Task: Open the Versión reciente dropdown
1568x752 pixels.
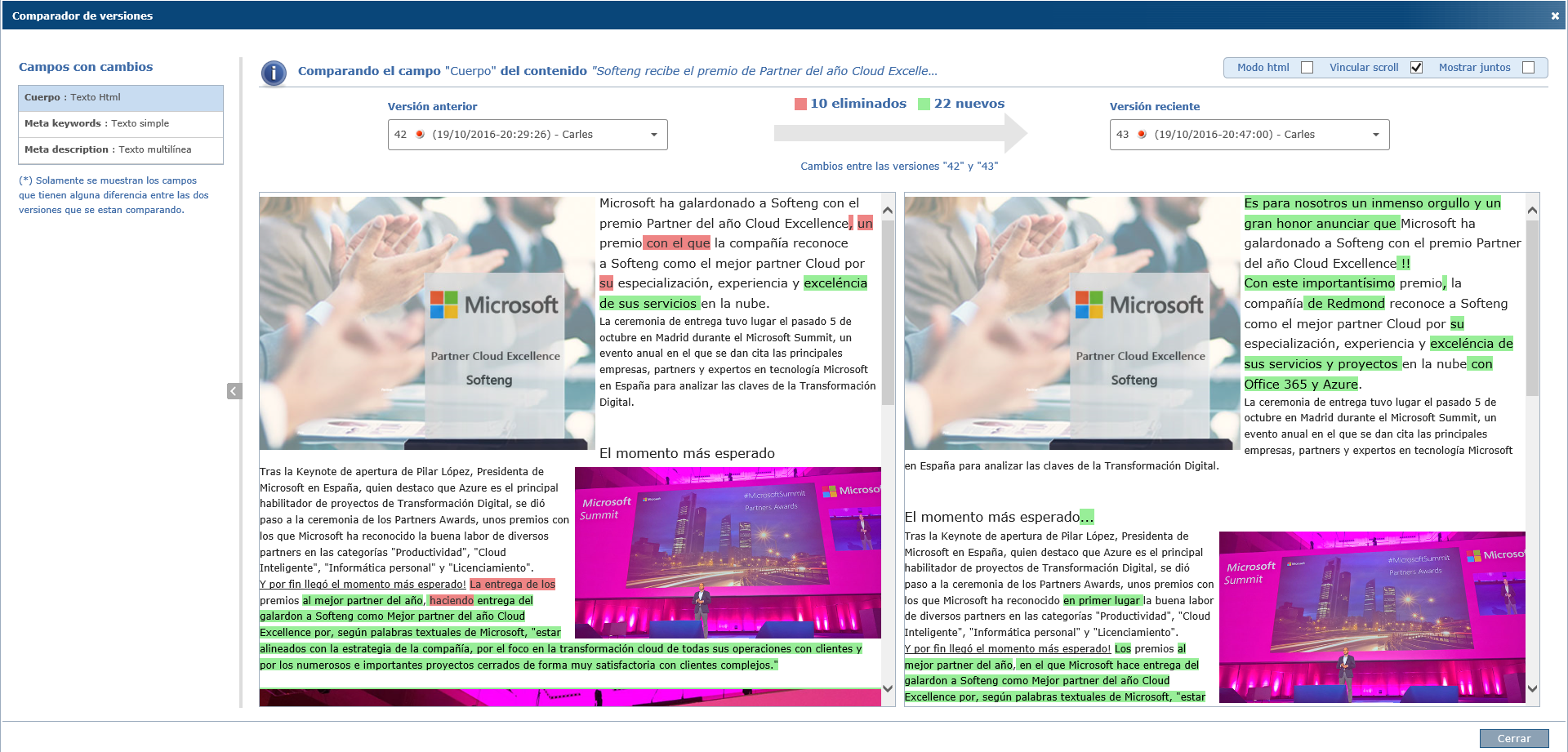Action: (1249, 135)
